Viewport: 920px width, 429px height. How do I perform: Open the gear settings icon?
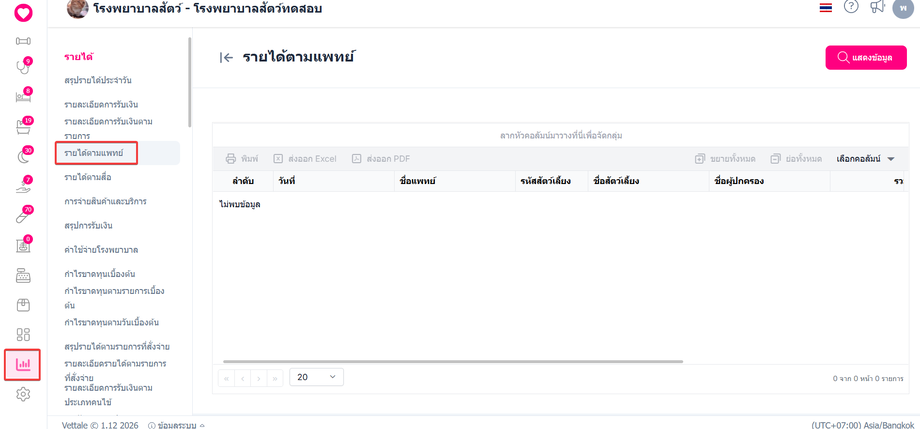pos(23,394)
